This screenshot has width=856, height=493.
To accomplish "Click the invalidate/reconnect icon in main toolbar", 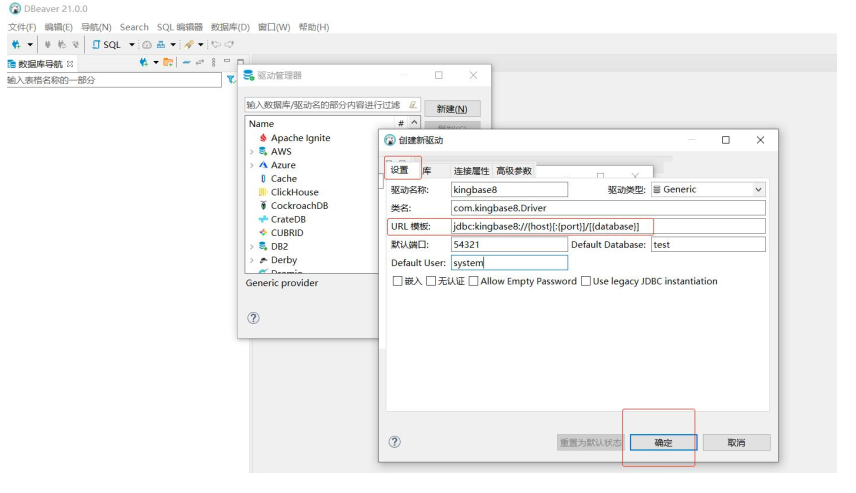I will (62, 44).
